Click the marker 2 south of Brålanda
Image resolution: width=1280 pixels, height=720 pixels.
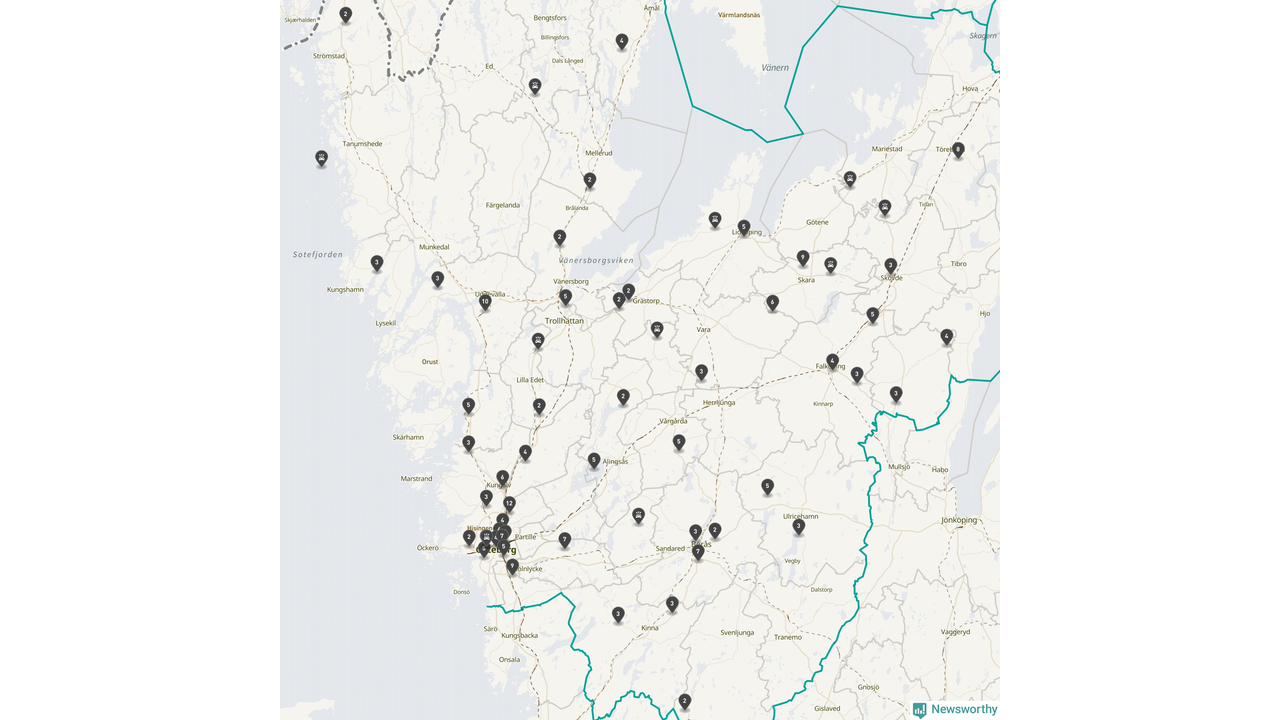coord(560,238)
